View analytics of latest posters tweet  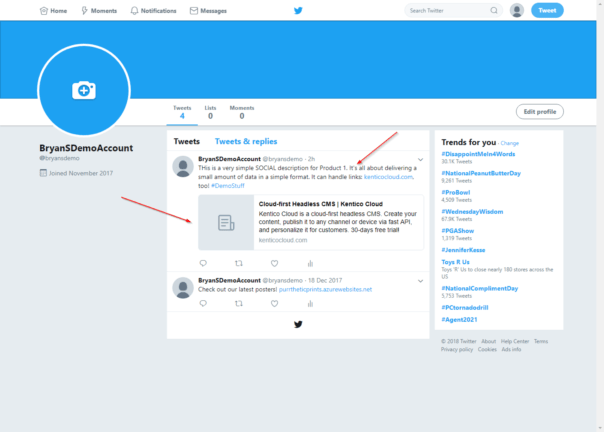(310, 304)
